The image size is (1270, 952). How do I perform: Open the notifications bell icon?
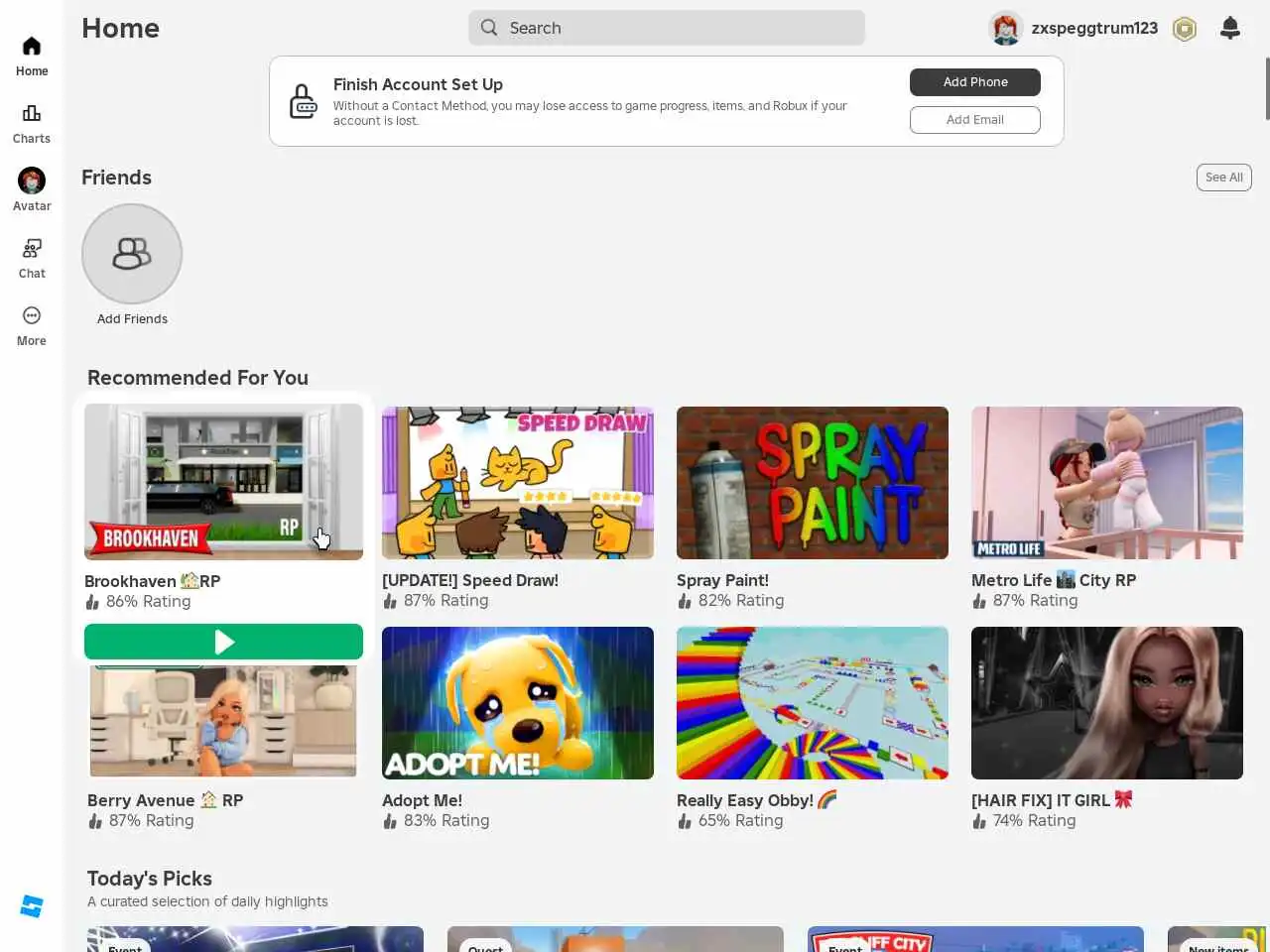[1230, 28]
